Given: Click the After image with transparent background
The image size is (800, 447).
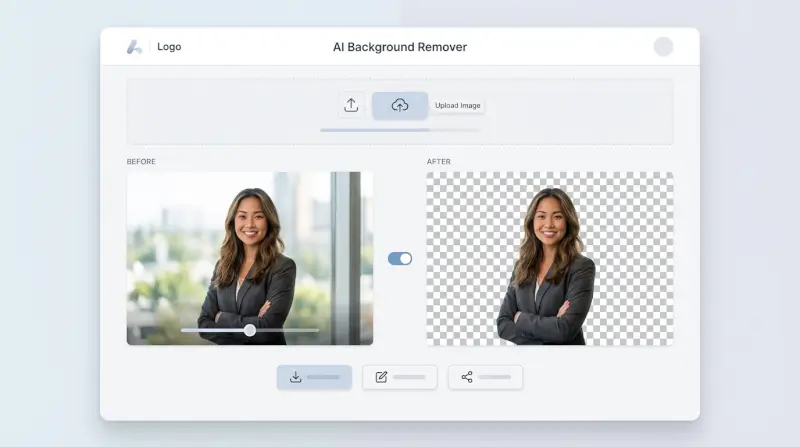Looking at the screenshot, I should (549, 258).
